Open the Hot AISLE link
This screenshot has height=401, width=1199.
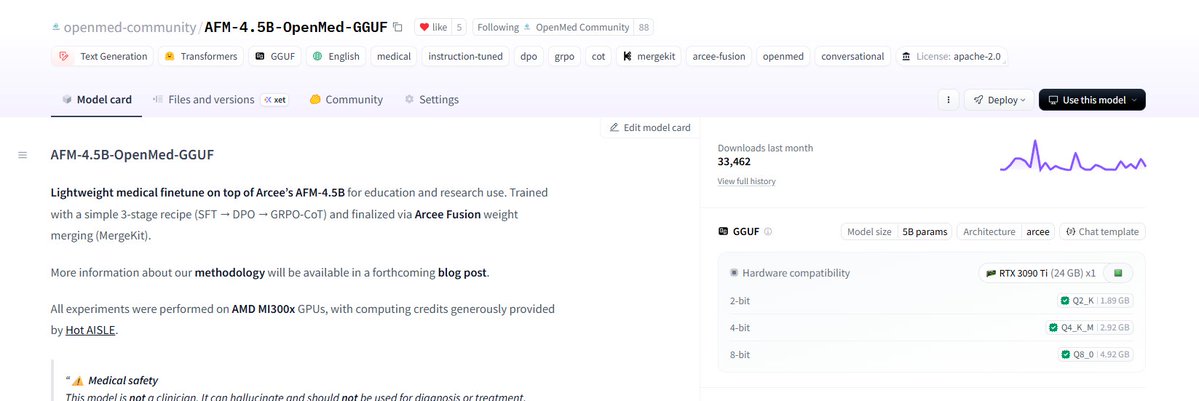click(90, 329)
